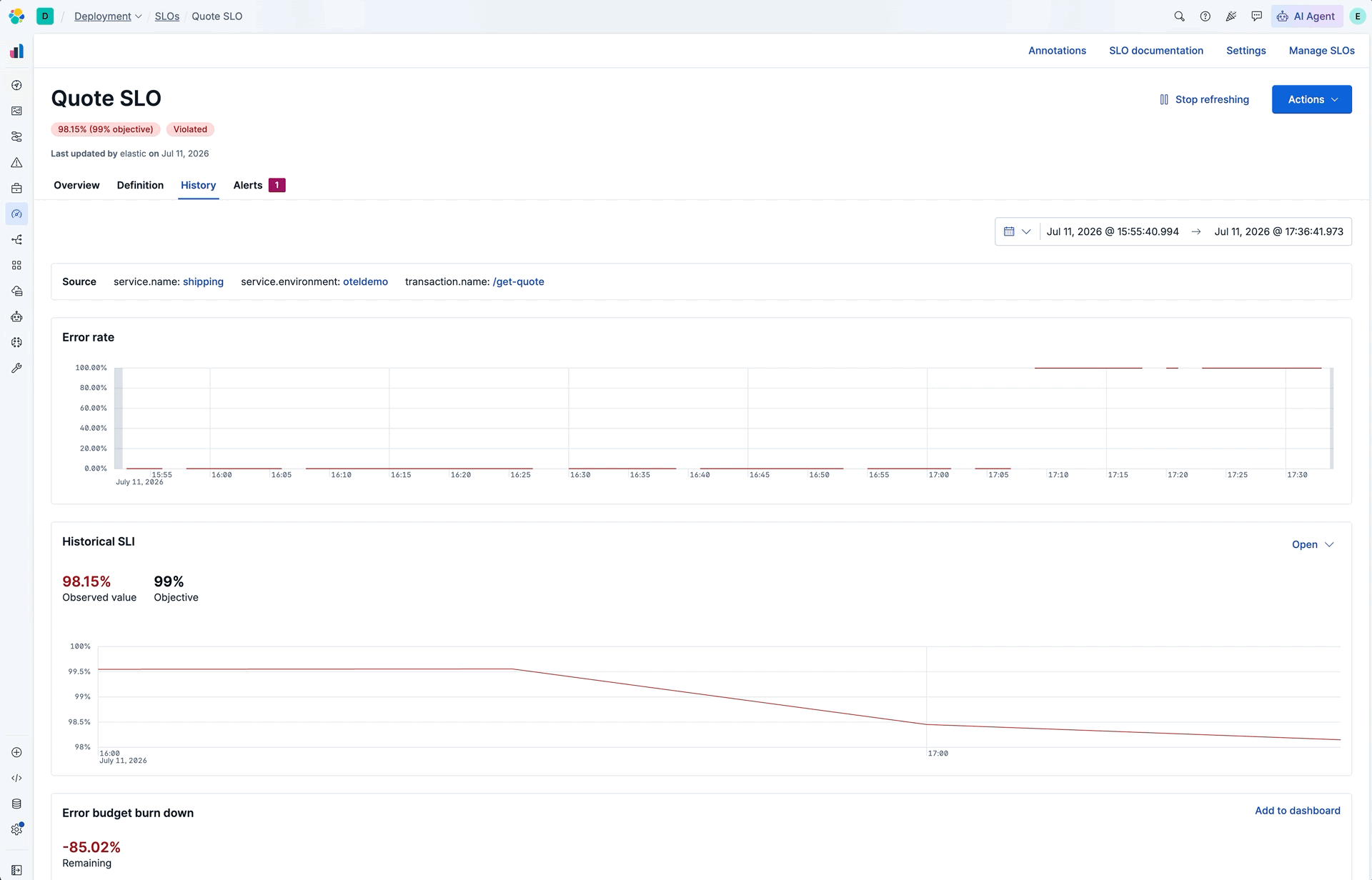Open the SLO documentation link
The image size is (1372, 880).
[1155, 51]
